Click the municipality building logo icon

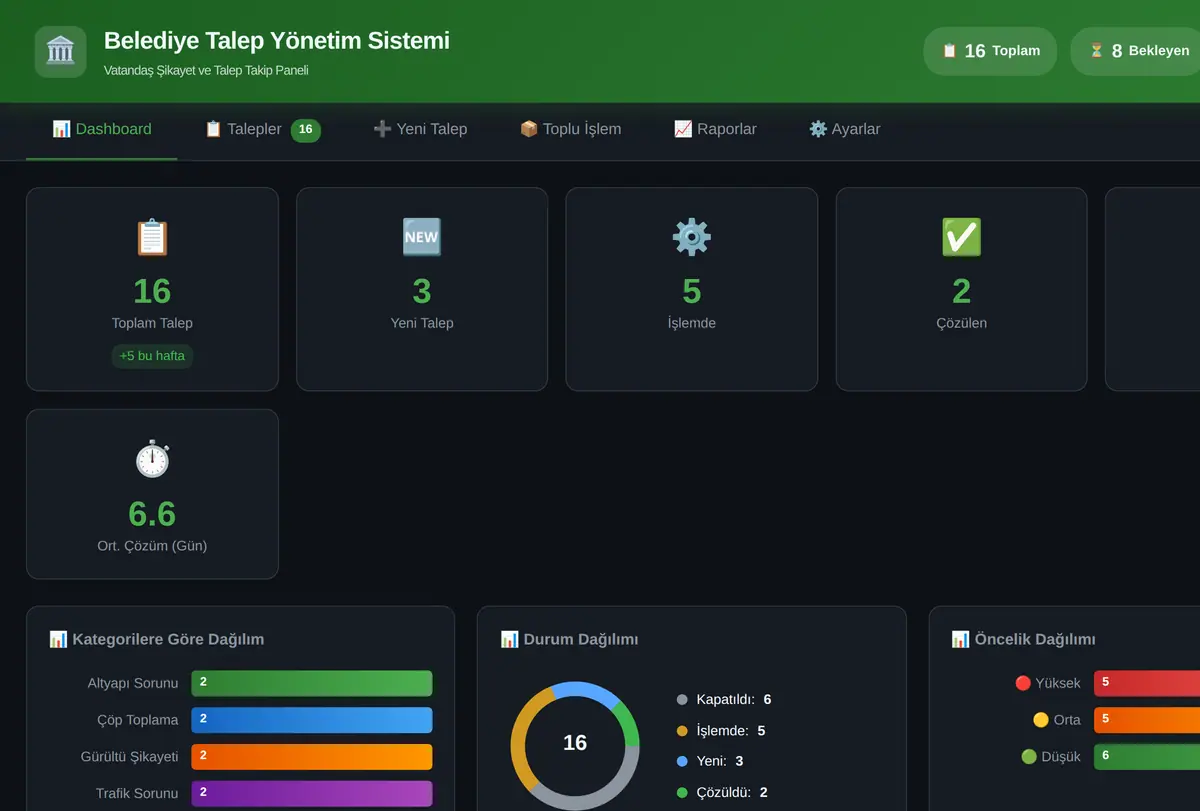click(60, 51)
